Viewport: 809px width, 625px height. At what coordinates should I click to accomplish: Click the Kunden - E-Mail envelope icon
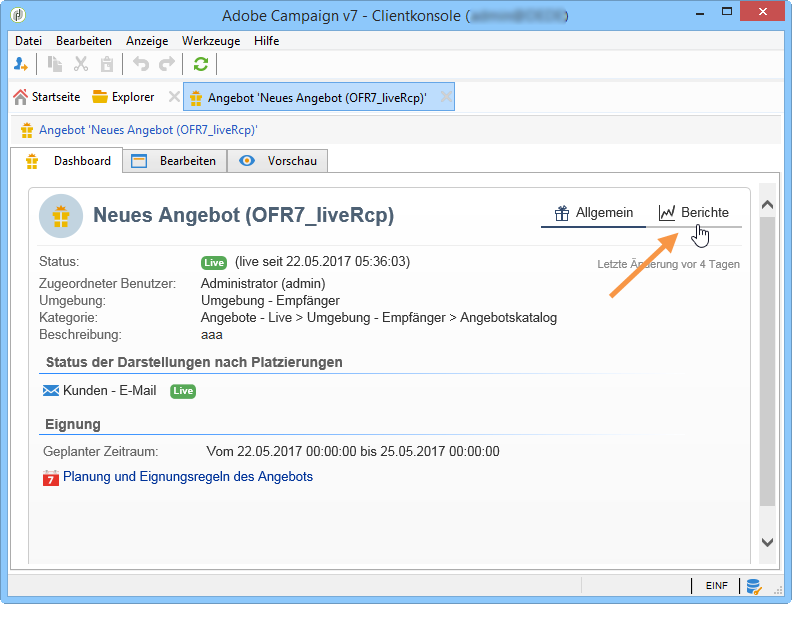coord(51,391)
